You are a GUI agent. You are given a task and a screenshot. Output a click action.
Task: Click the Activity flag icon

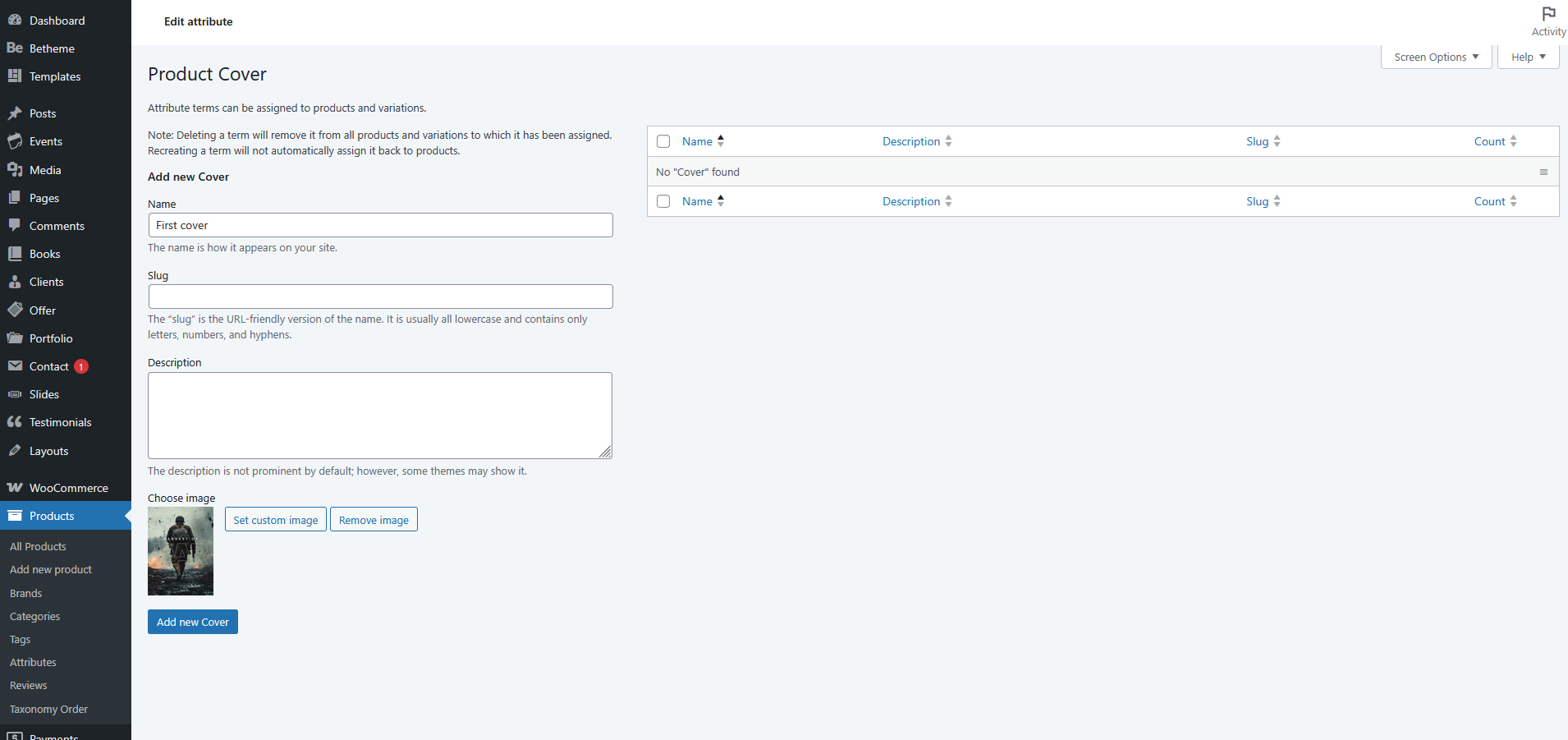pyautogui.click(x=1548, y=14)
